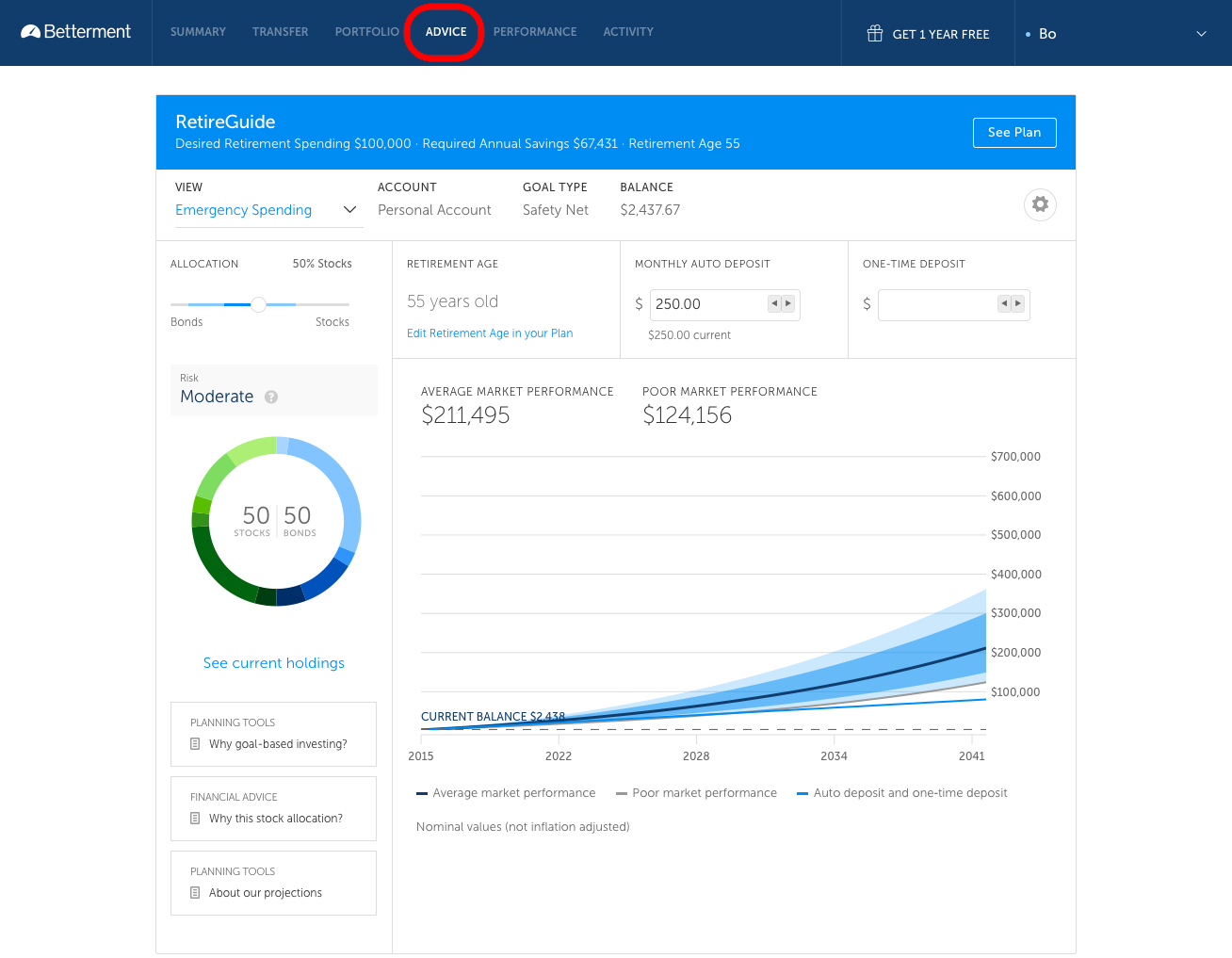Image resolution: width=1232 pixels, height=958 pixels.
Task: Open About our projections article
Action: click(x=266, y=893)
